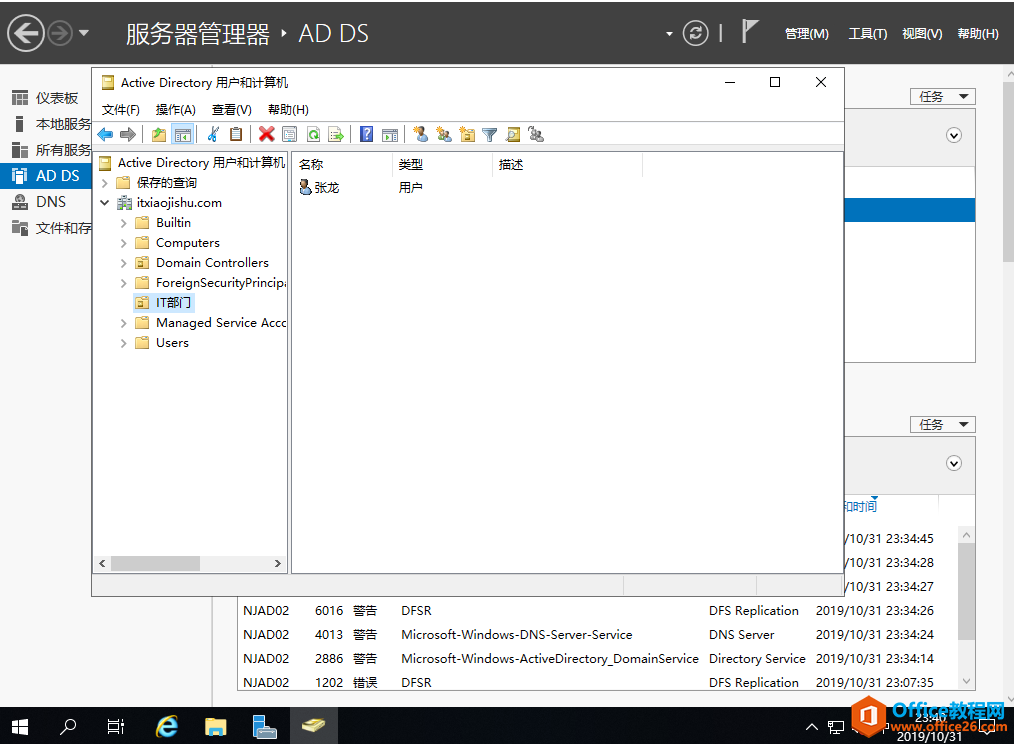Click Server Manager back navigation arrow

click(x=26, y=32)
